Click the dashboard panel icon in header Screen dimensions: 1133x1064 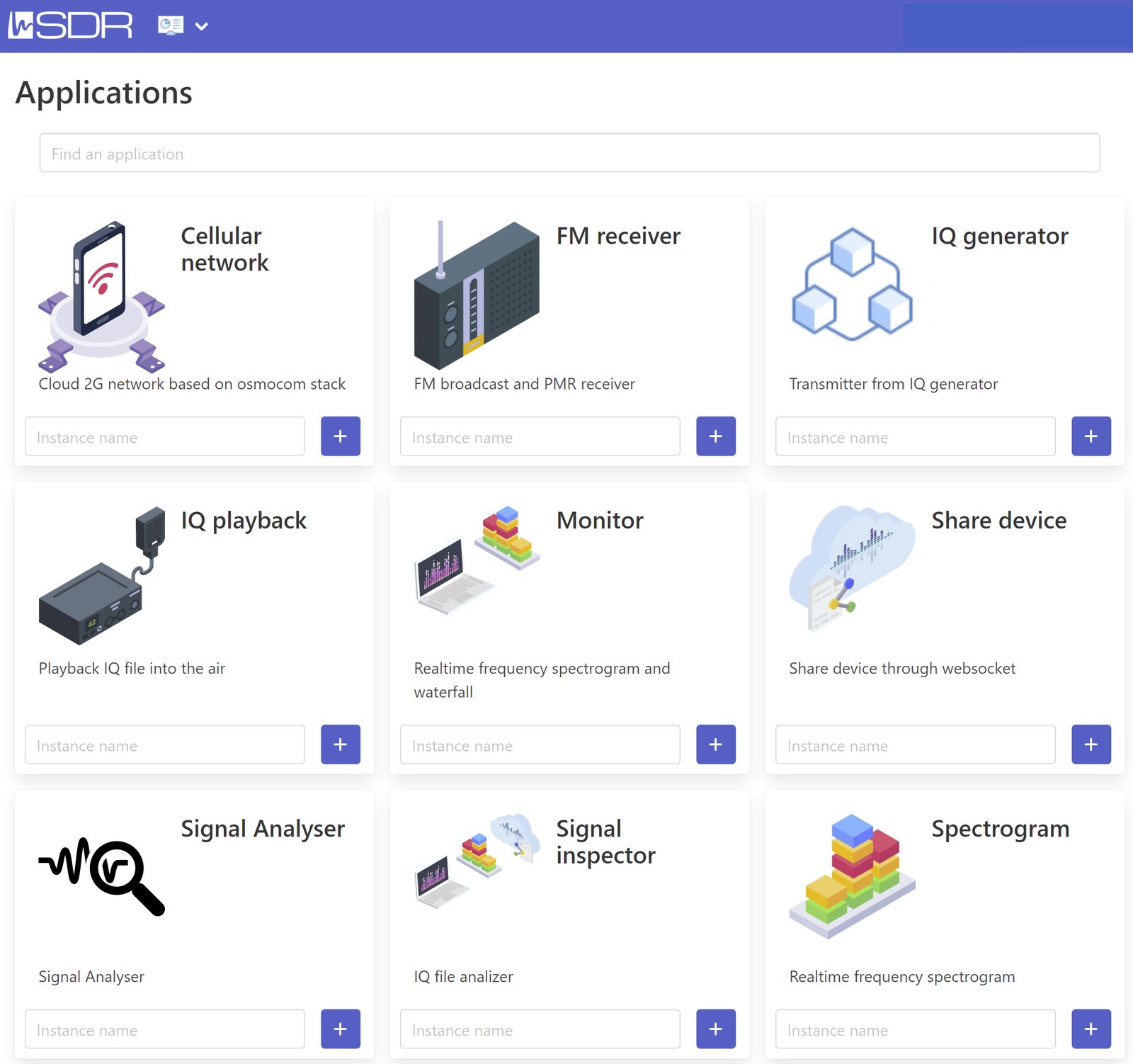point(171,26)
